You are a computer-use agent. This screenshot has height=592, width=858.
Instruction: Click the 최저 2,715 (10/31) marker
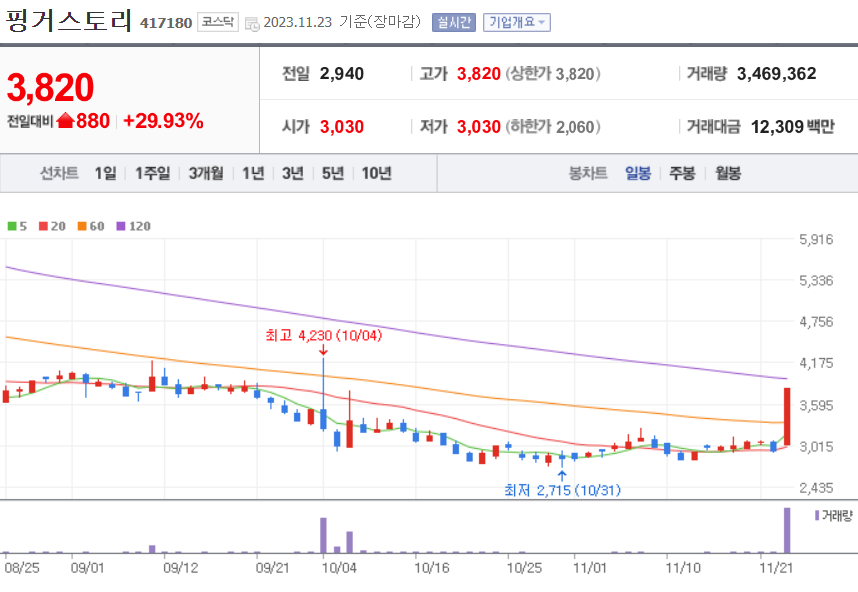[562, 490]
